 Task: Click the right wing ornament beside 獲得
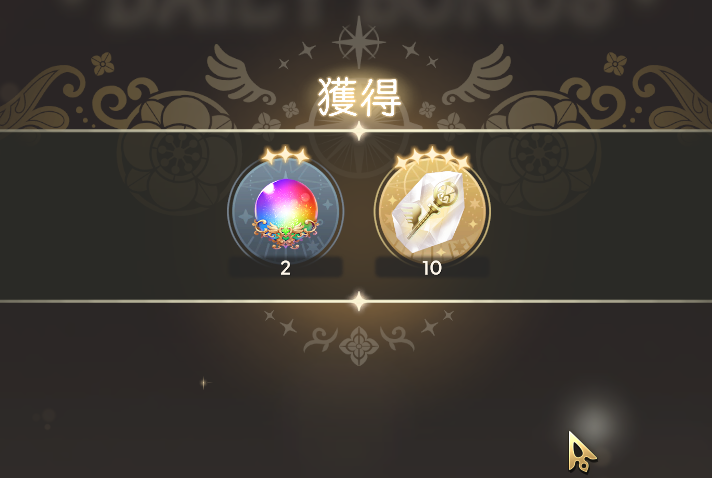pos(478,74)
